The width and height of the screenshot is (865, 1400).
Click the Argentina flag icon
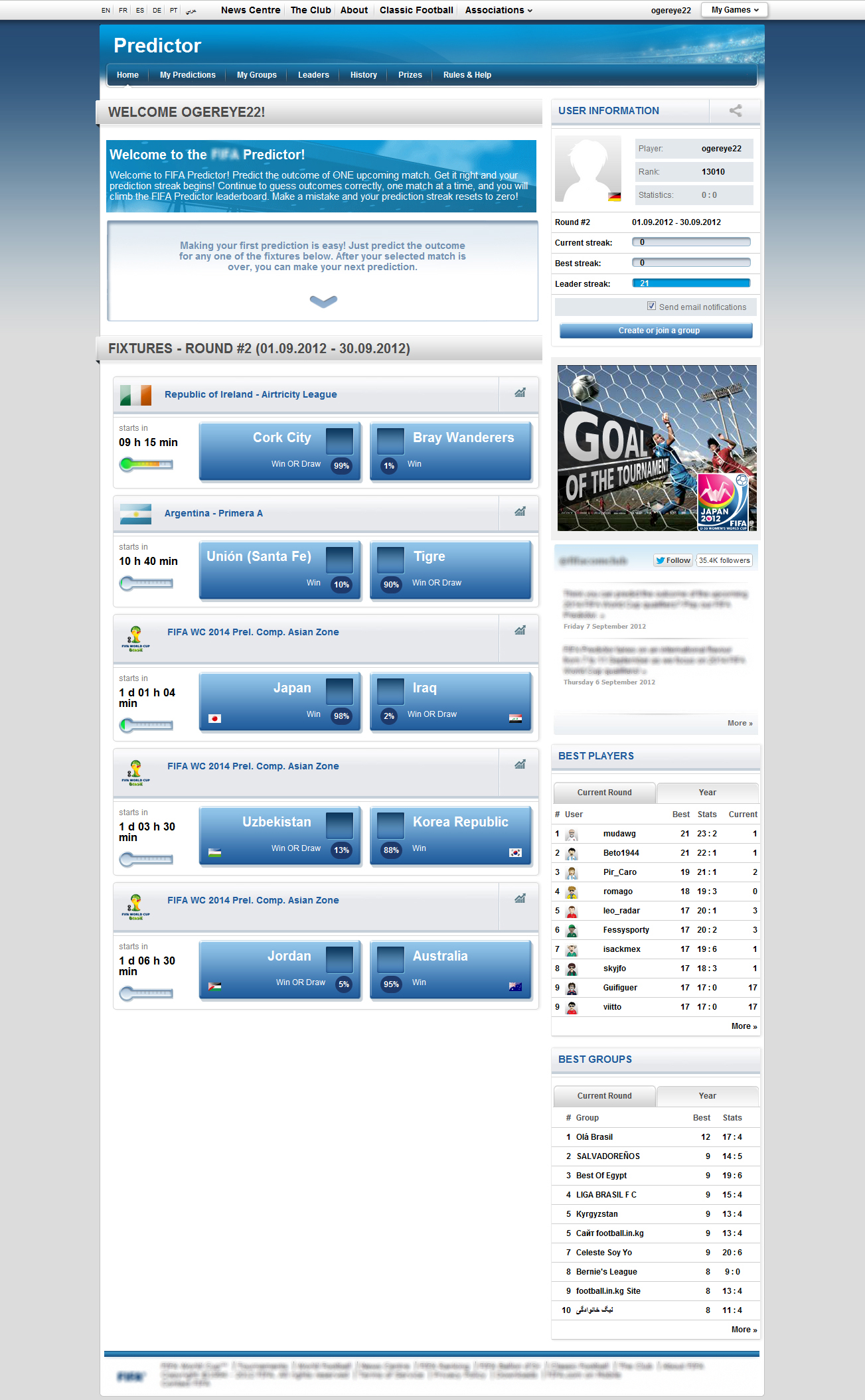[135, 514]
